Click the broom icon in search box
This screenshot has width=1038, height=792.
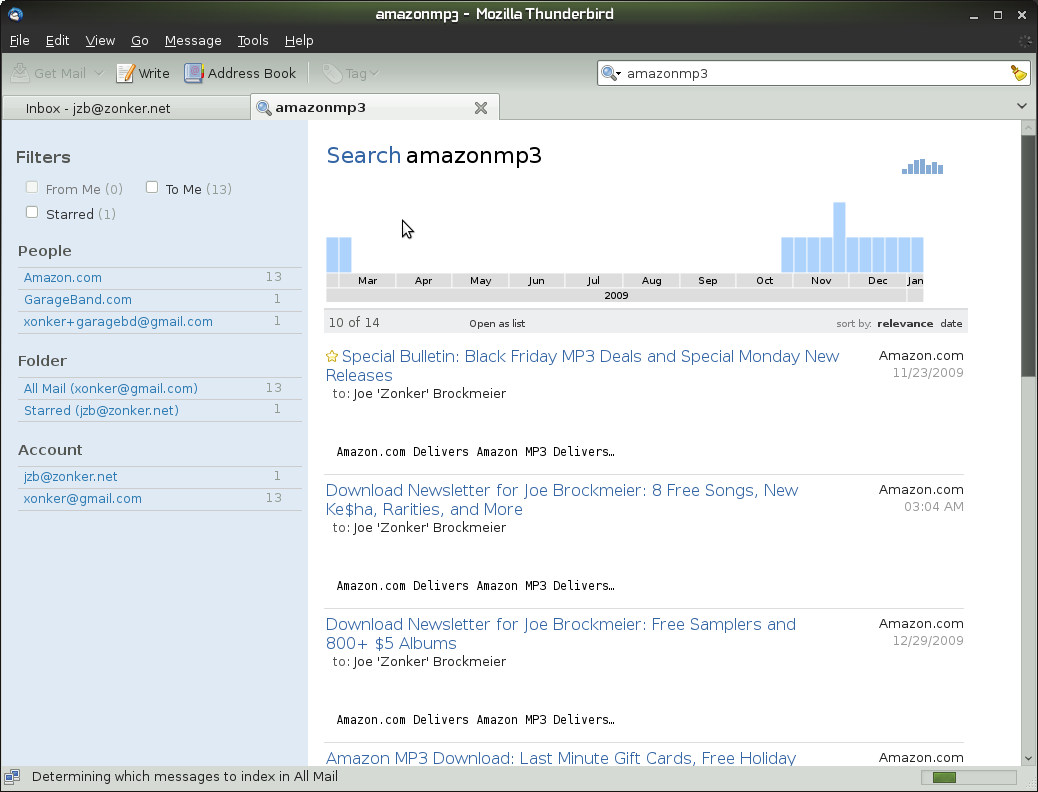click(x=1018, y=73)
